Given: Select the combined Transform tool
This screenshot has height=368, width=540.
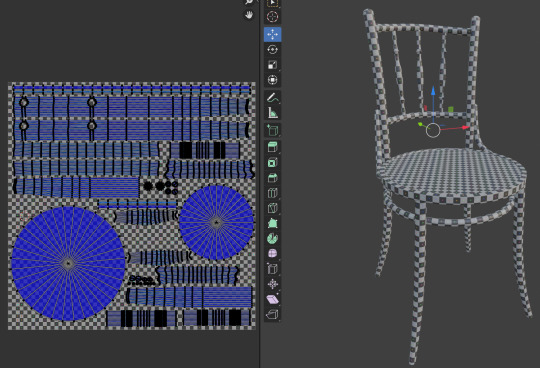Looking at the screenshot, I should point(272,80).
